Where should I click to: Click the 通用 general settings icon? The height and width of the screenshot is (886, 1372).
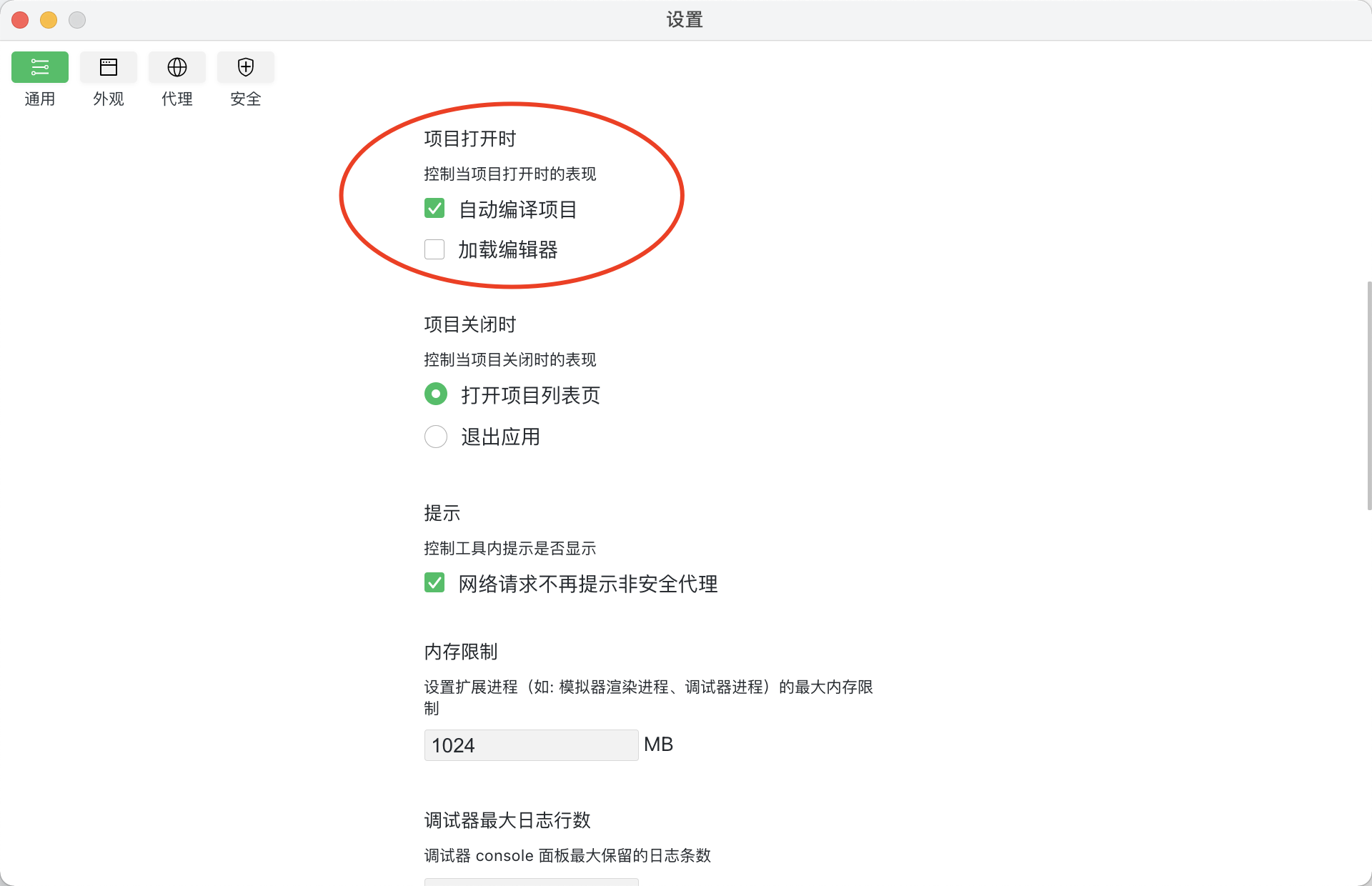[x=40, y=67]
